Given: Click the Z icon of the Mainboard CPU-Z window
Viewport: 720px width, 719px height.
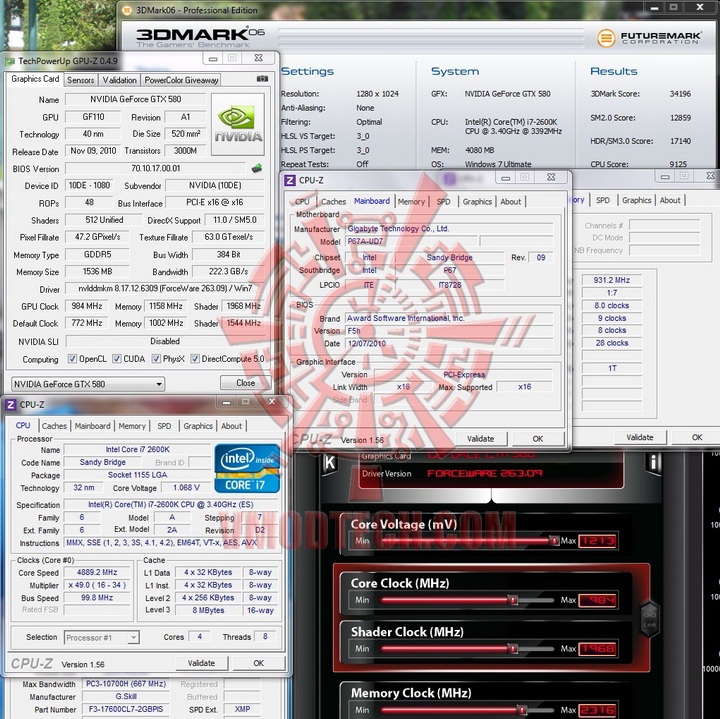Looking at the screenshot, I should pos(290,180).
